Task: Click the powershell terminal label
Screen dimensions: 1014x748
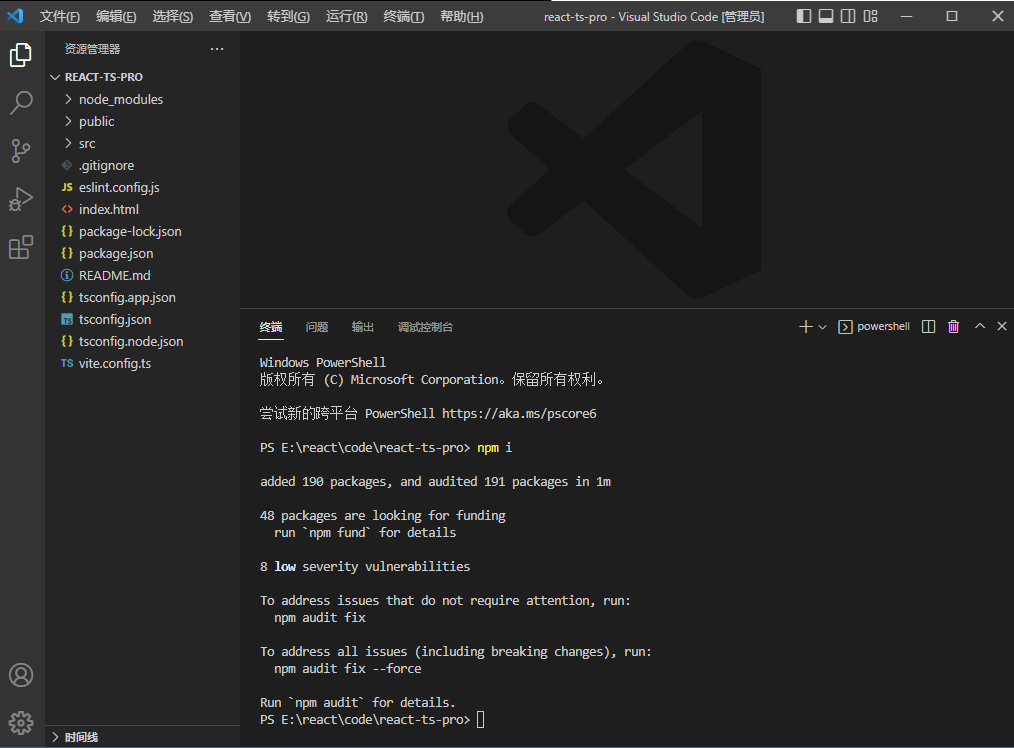Action: [883, 326]
